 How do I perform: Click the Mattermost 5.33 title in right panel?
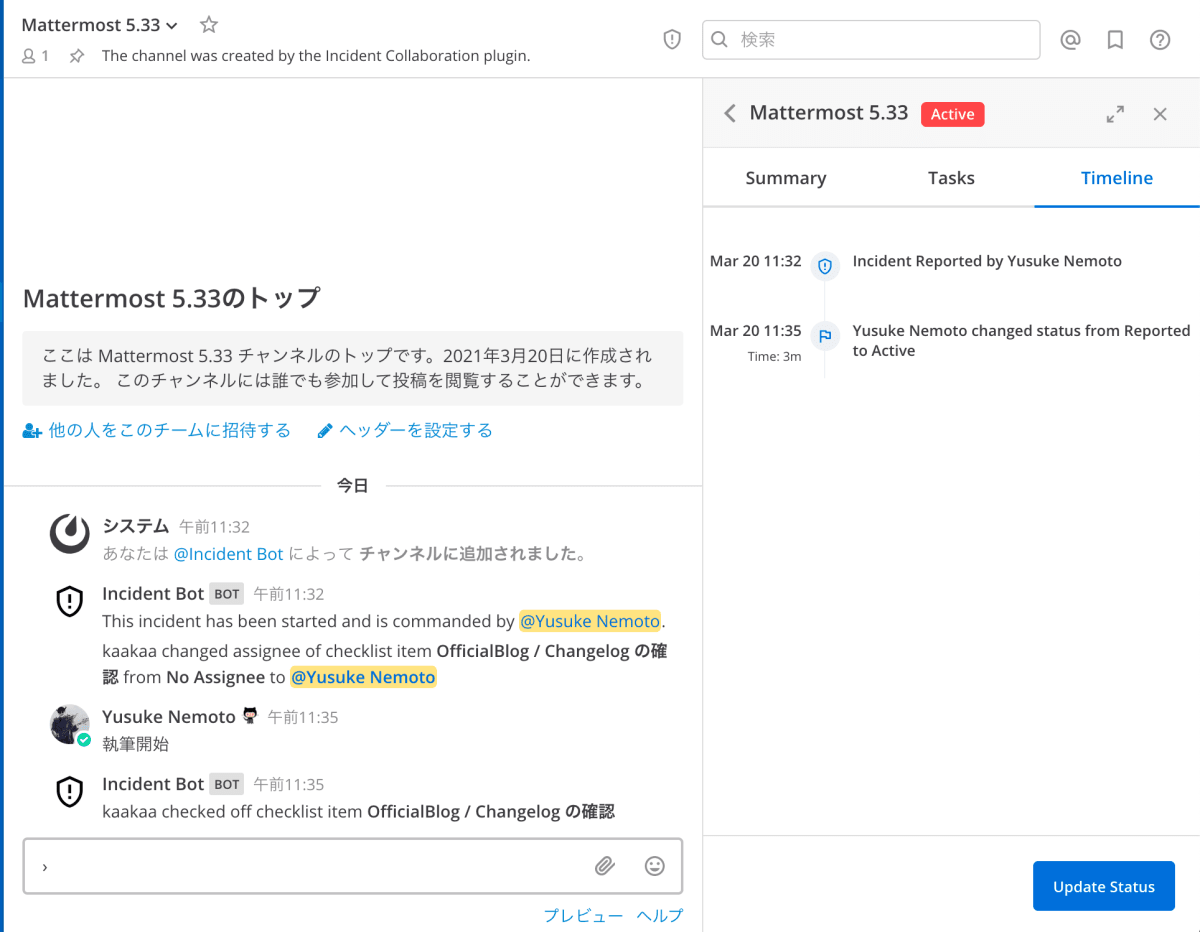click(829, 113)
